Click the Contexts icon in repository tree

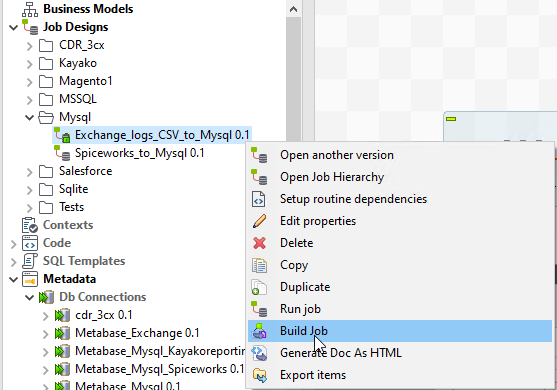[x=30, y=225]
